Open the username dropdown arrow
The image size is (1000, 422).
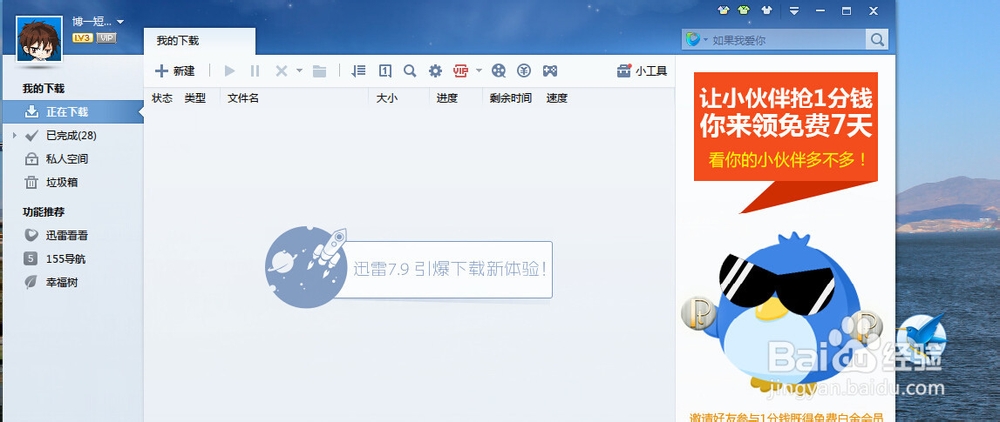(120, 22)
